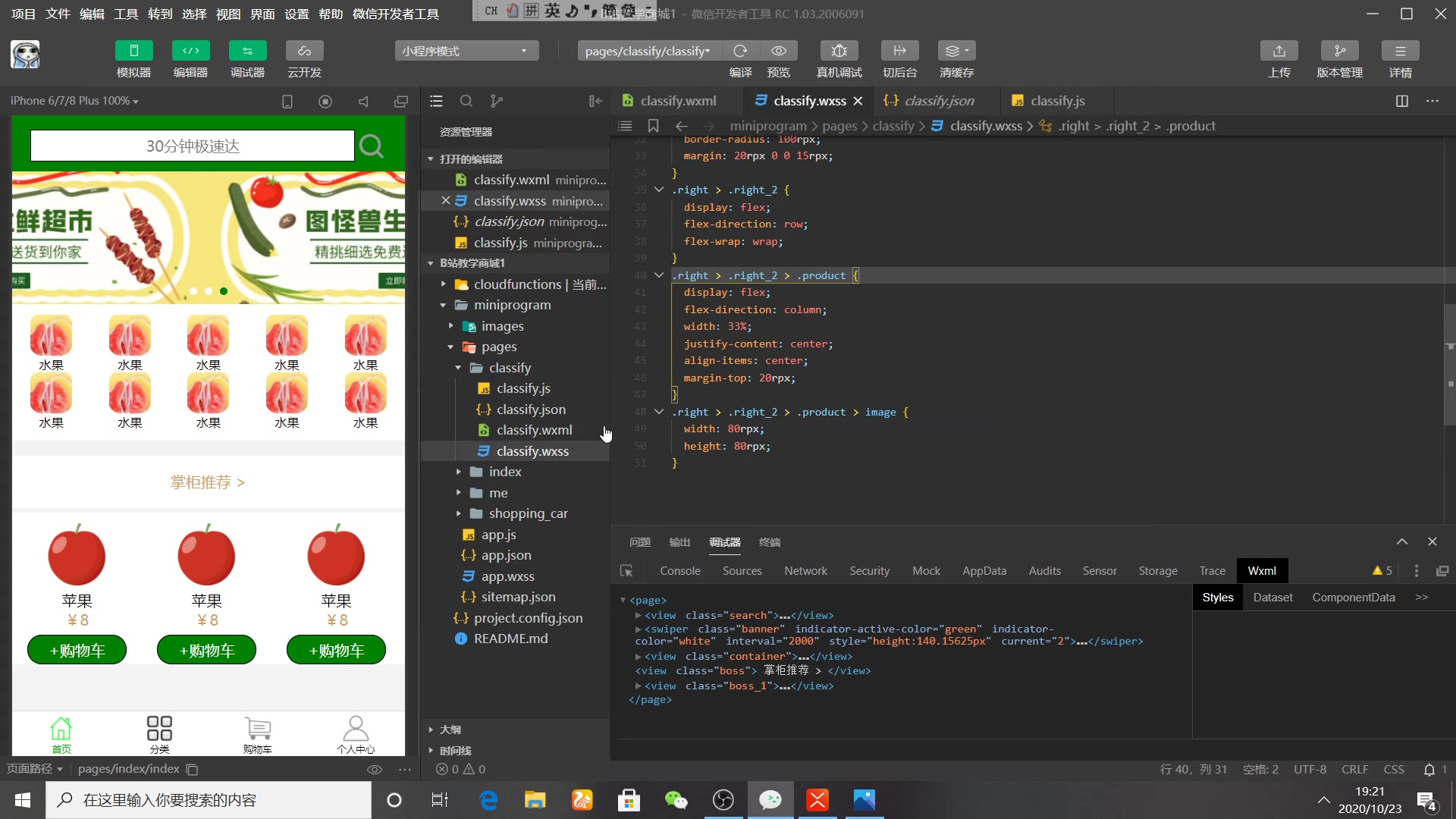Toggle the Simulator panel button
The height and width of the screenshot is (819, 1456).
(133, 51)
